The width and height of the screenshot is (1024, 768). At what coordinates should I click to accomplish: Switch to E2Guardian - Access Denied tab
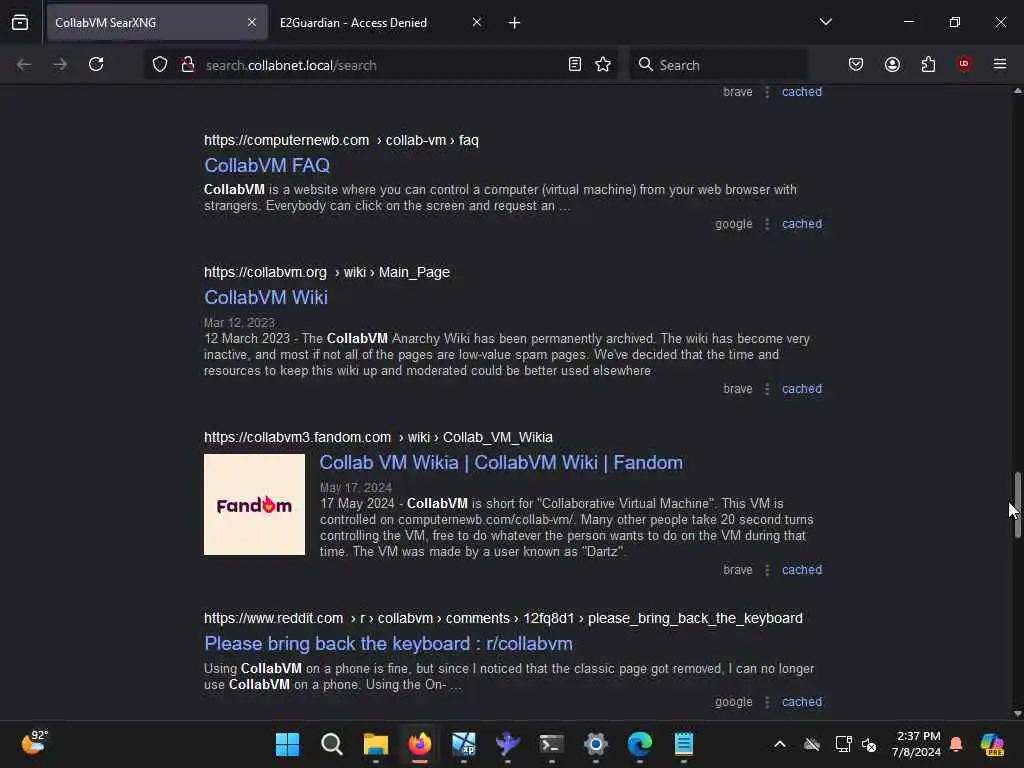tap(353, 23)
